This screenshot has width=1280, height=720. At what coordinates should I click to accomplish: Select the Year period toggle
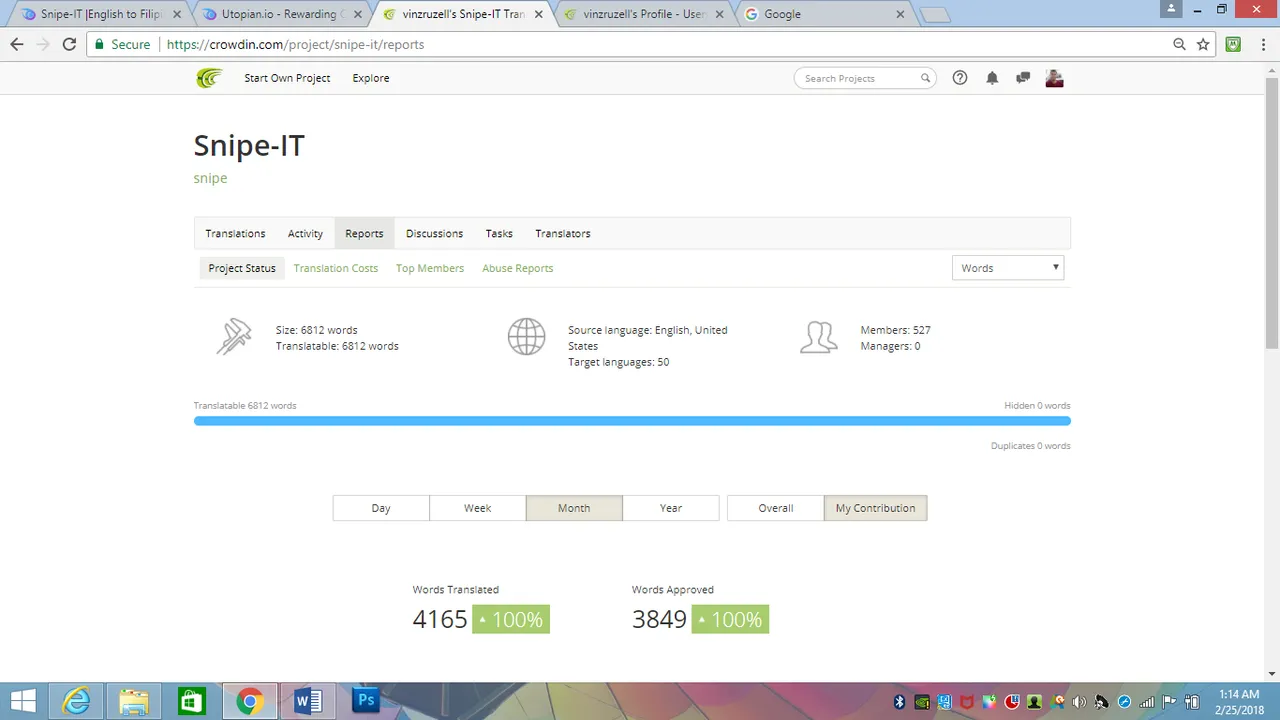pyautogui.click(x=671, y=508)
